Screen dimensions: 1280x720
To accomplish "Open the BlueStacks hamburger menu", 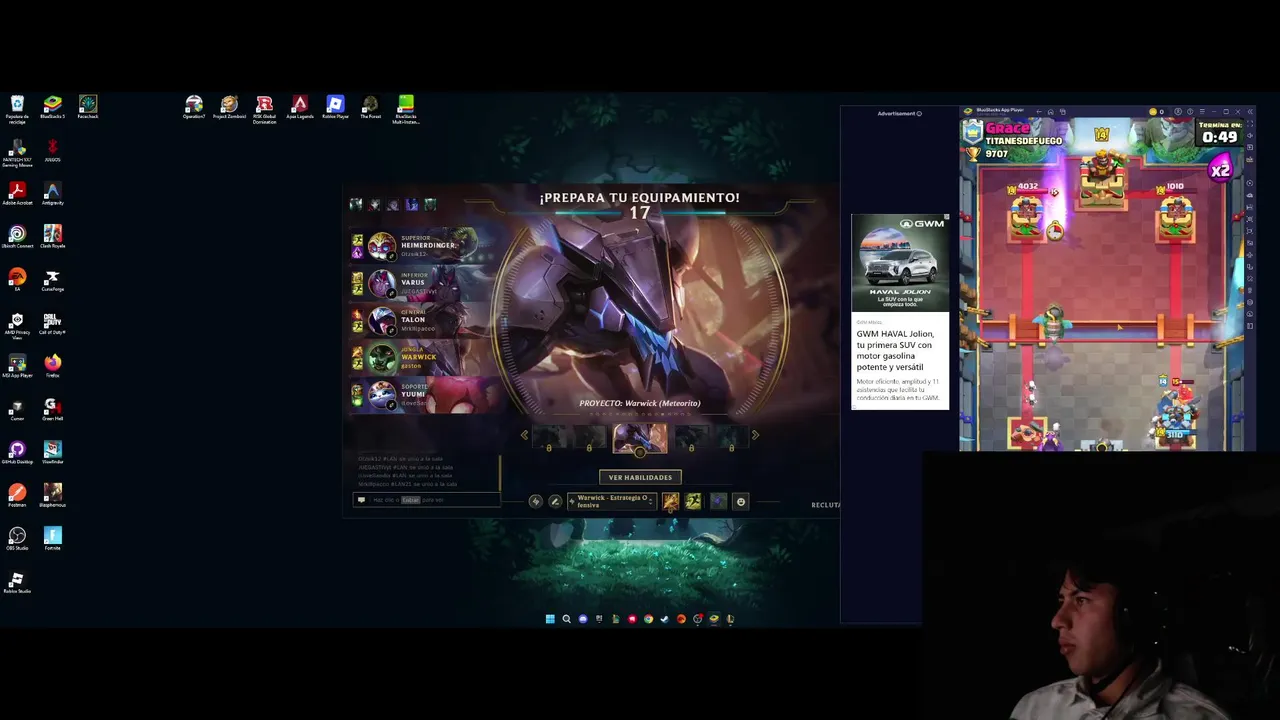I will pyautogui.click(x=1202, y=111).
